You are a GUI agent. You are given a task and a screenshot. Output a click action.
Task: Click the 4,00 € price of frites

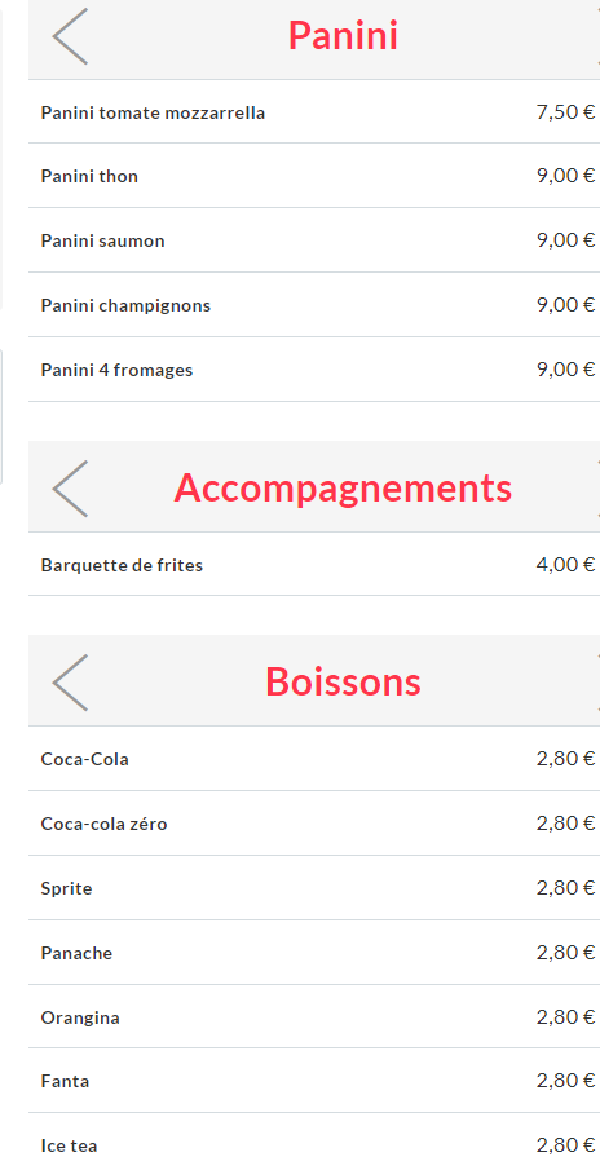tap(566, 564)
